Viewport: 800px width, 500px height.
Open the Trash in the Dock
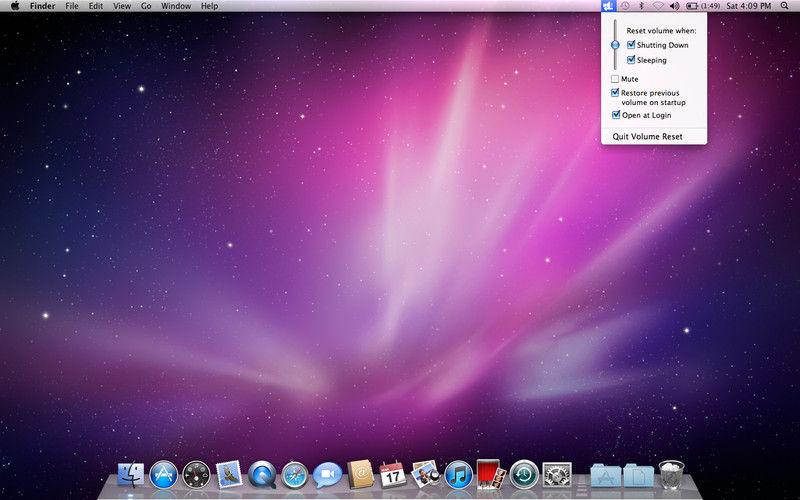(671, 474)
